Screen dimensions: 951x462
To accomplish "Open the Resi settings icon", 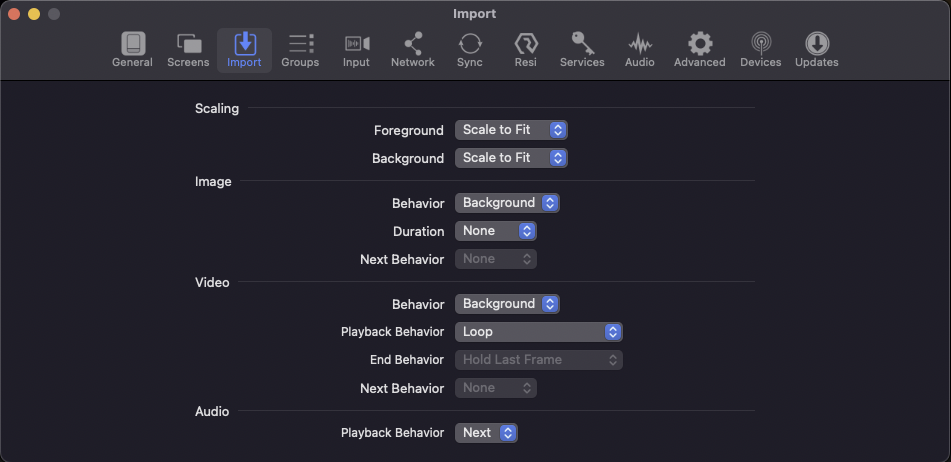I will pos(526,44).
